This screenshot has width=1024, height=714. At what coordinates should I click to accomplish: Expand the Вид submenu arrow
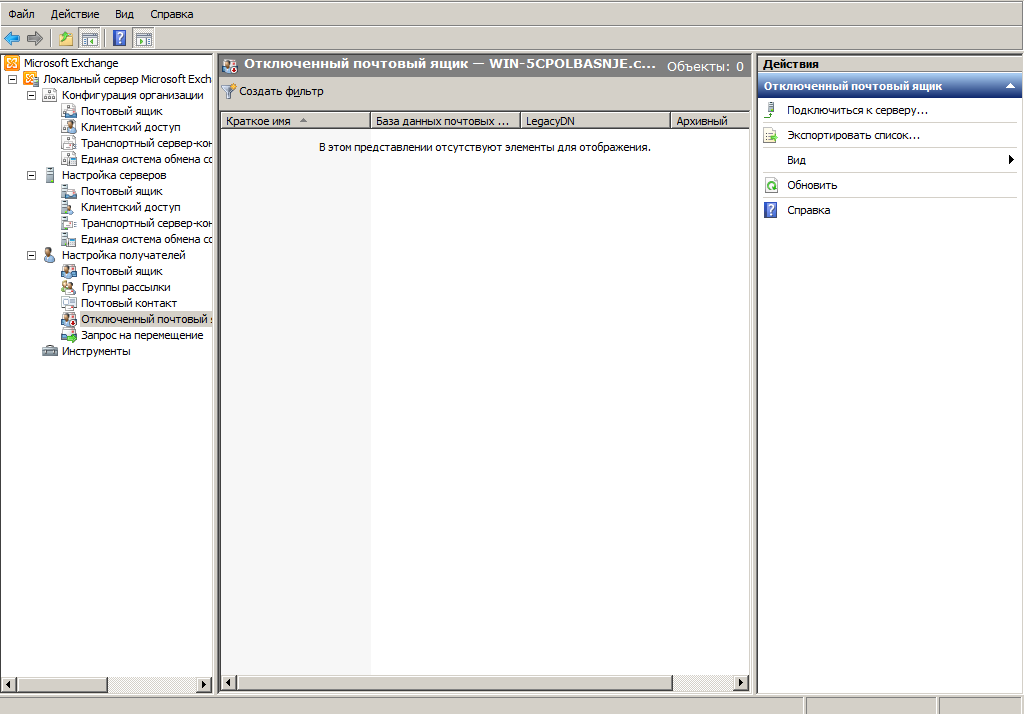pos(1011,160)
